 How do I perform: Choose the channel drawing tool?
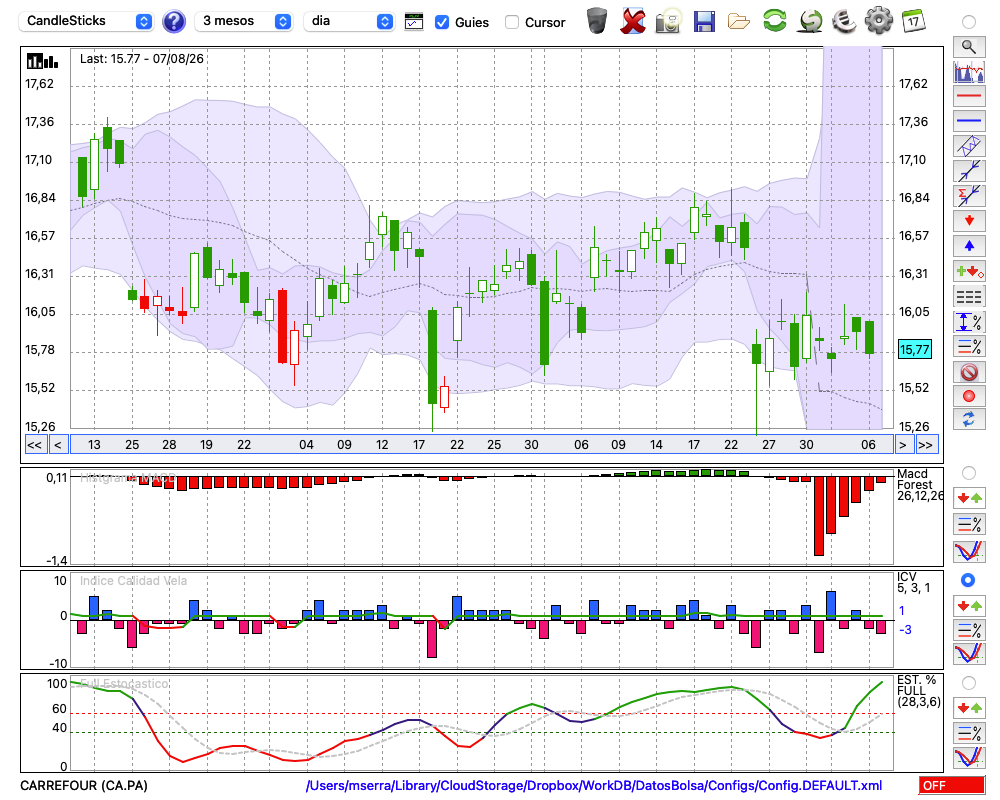969,146
